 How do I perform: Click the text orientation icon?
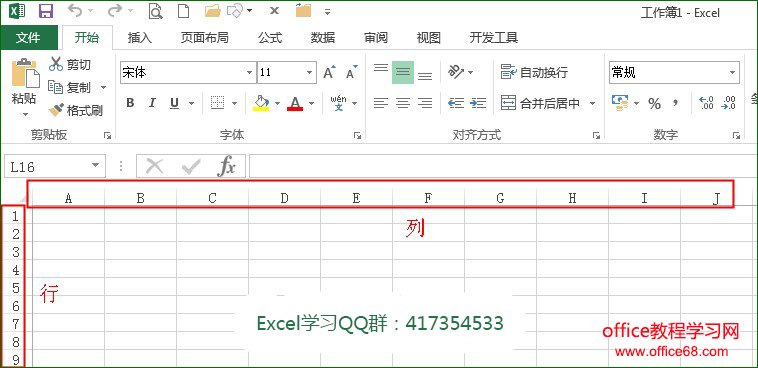(x=456, y=73)
